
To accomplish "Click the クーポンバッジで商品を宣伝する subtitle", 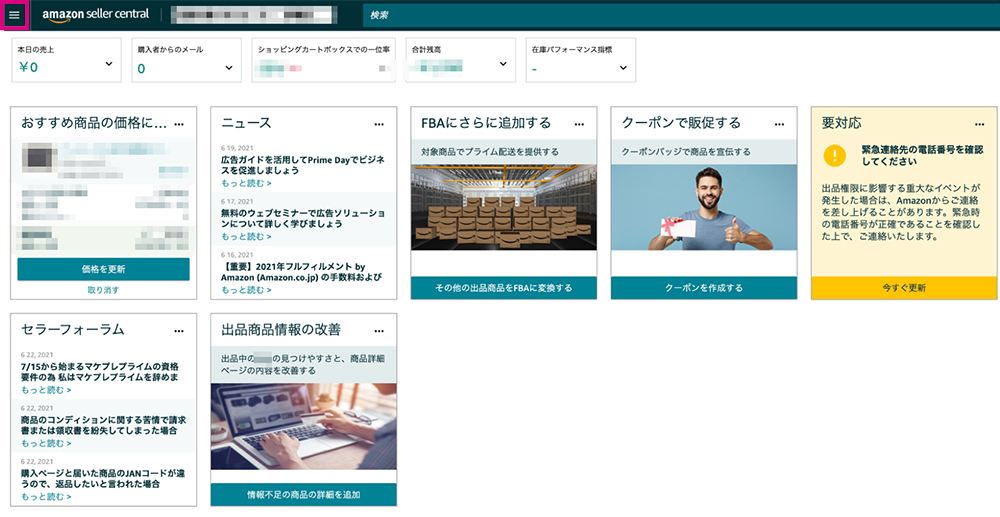I will (x=686, y=152).
